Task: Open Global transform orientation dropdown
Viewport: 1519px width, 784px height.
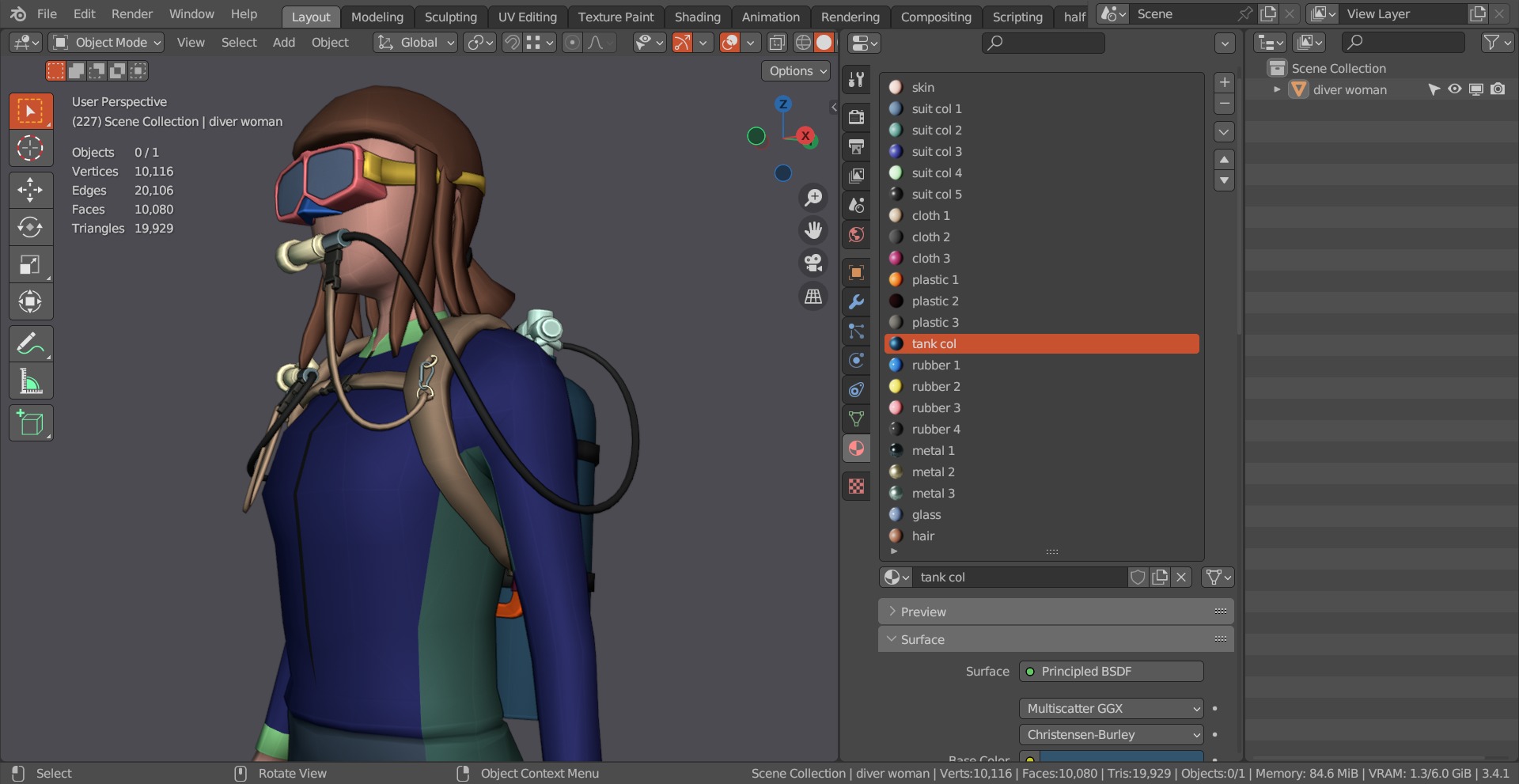Action: [x=415, y=43]
